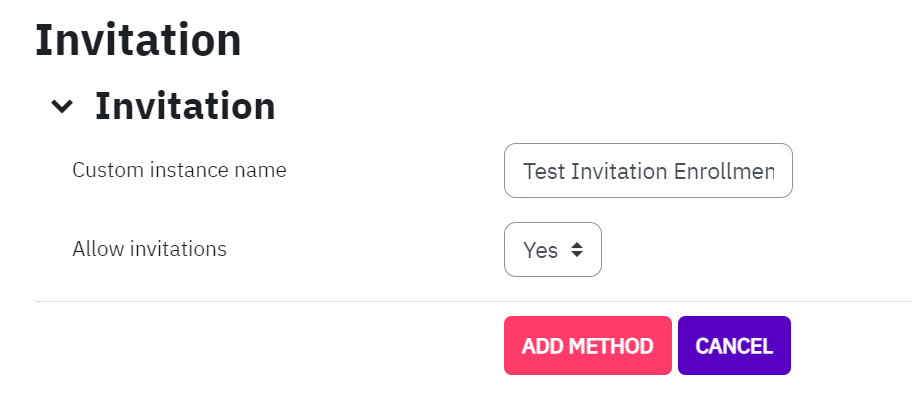Click the Allow invitations label
Screen dimensions: 912x393
pos(149,249)
